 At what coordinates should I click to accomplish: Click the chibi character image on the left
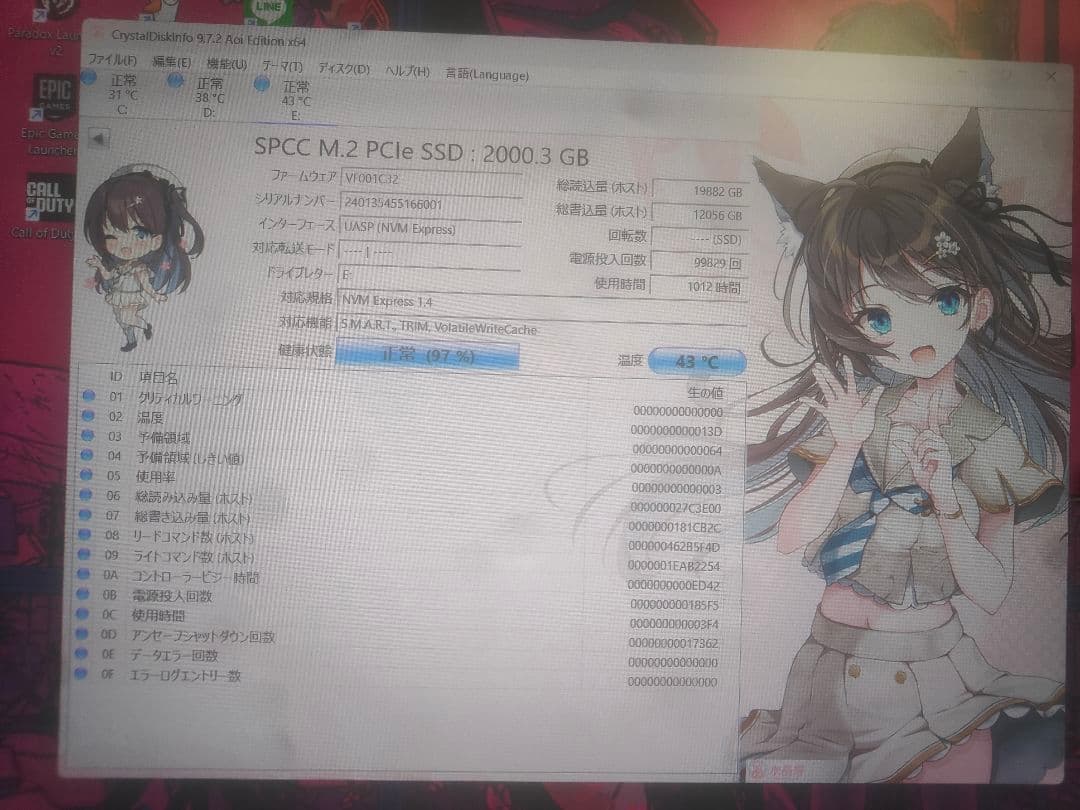(143, 256)
